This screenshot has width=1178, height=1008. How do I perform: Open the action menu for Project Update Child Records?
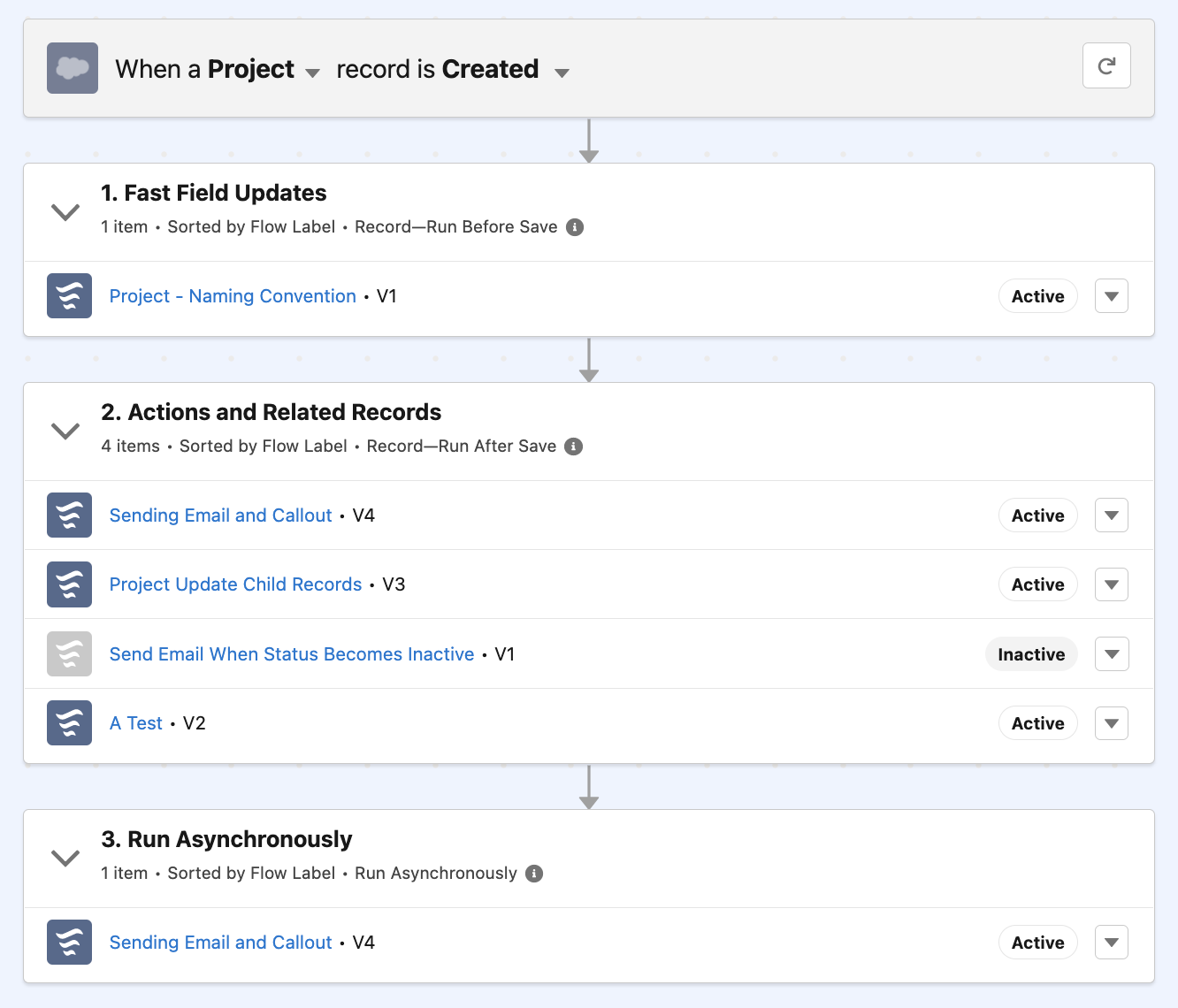click(1112, 584)
